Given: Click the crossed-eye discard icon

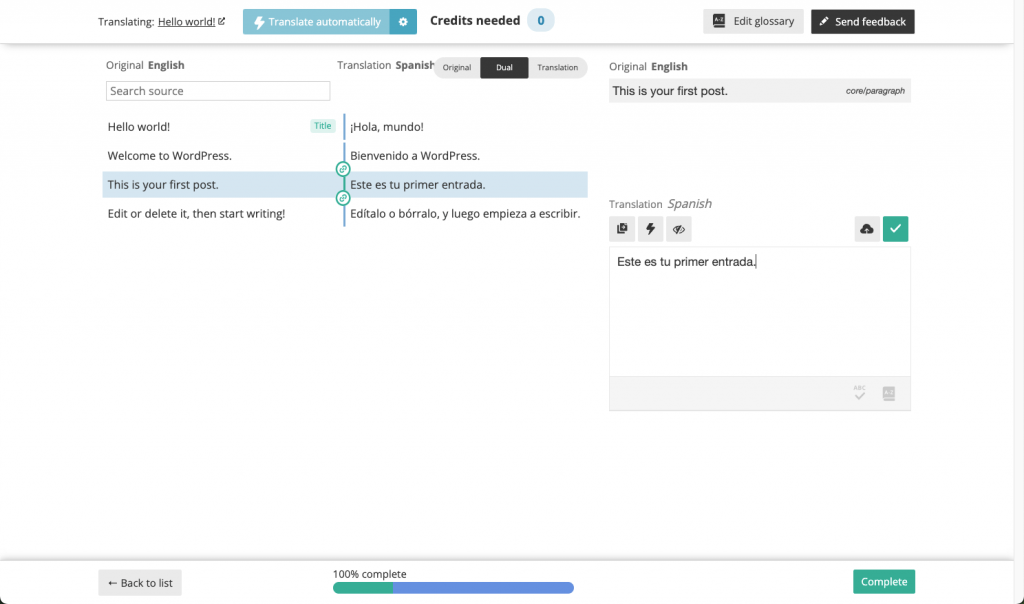Looking at the screenshot, I should click(679, 229).
